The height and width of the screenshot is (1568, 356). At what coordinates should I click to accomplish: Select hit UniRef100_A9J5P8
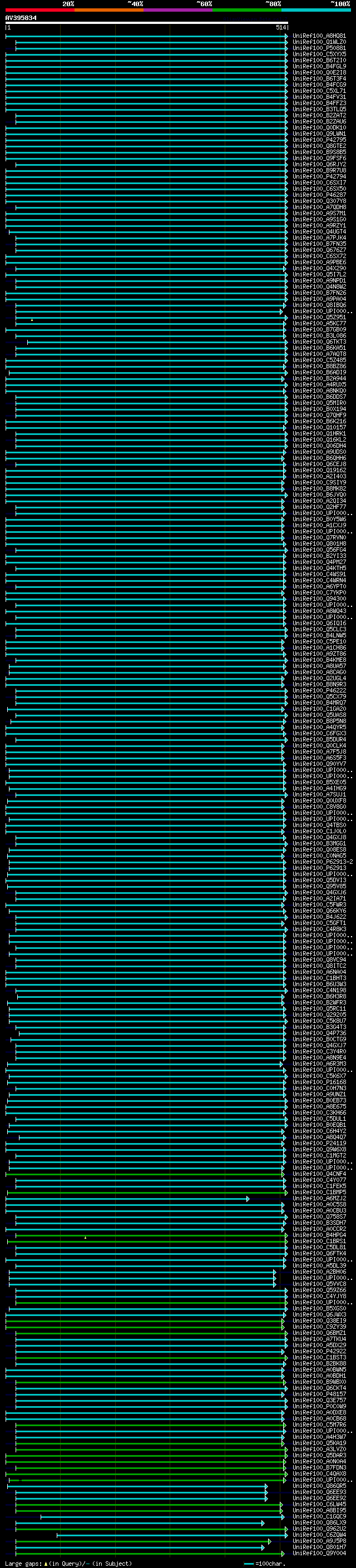click(x=319, y=1541)
